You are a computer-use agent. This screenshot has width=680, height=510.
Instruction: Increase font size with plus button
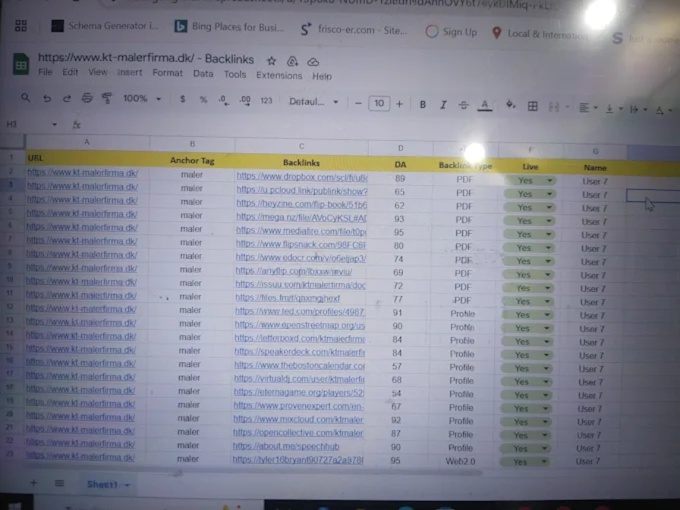point(400,104)
